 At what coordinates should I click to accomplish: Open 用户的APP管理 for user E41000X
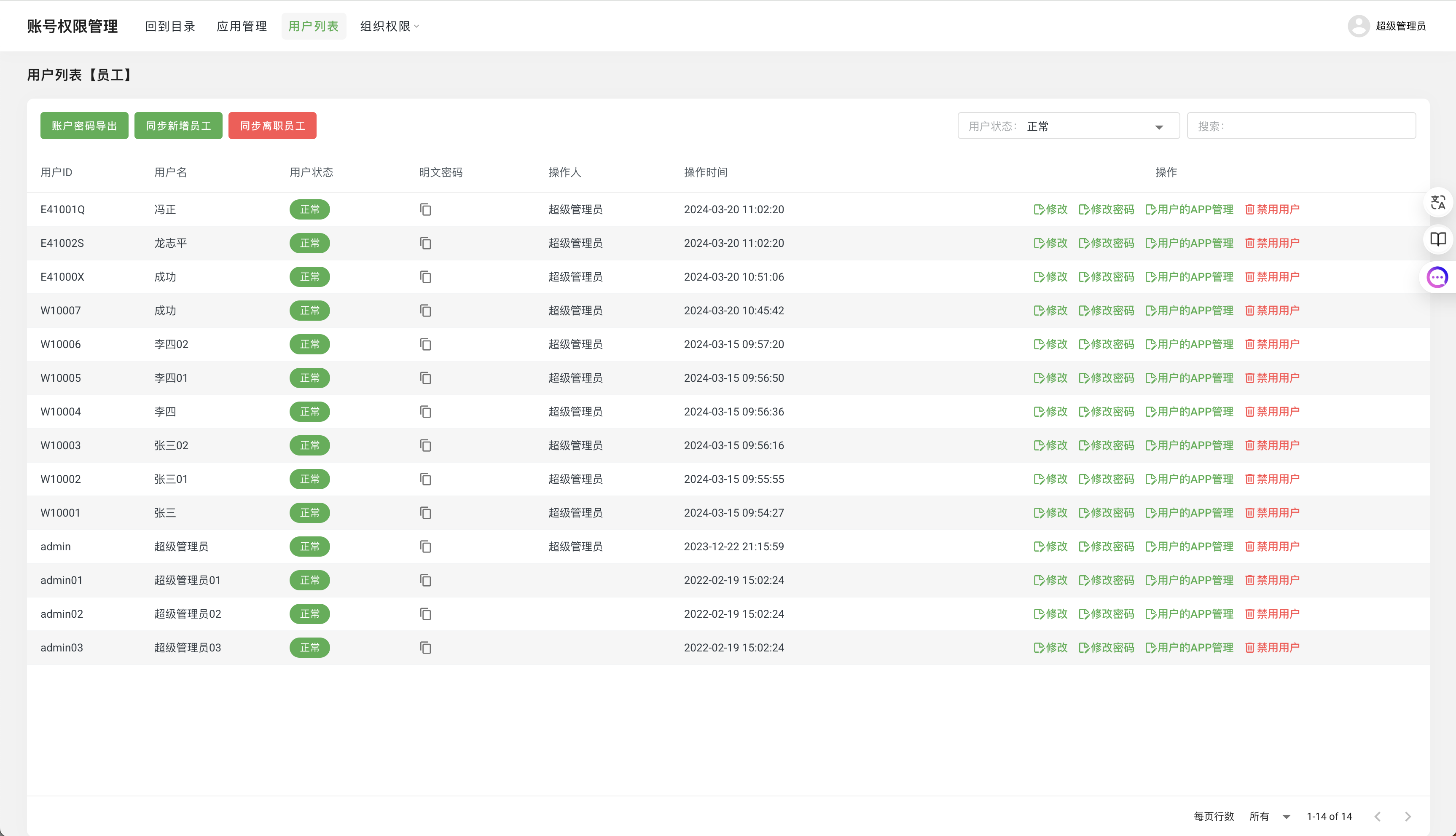tap(1189, 277)
